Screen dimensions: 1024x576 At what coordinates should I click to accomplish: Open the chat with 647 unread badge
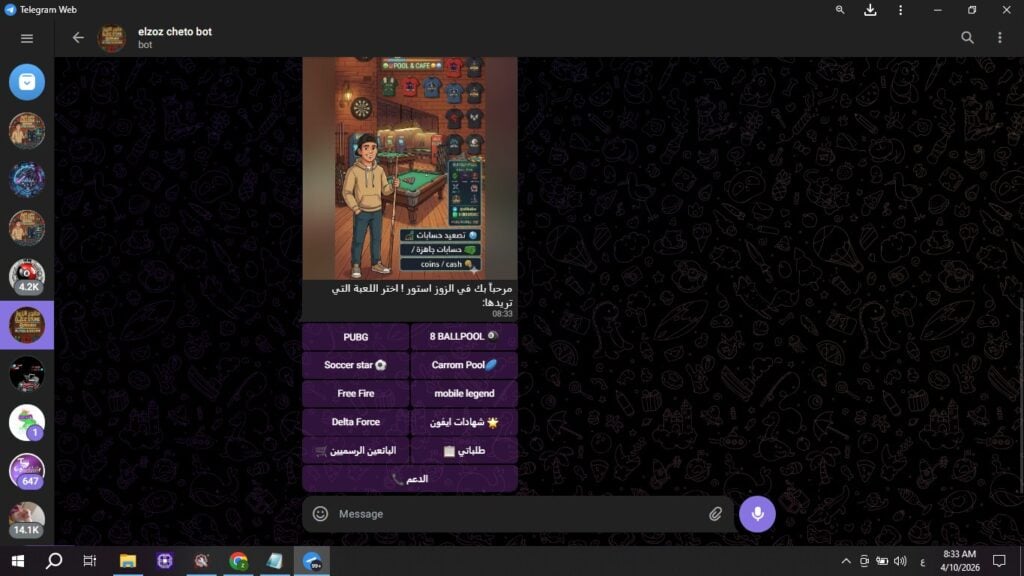click(x=27, y=471)
